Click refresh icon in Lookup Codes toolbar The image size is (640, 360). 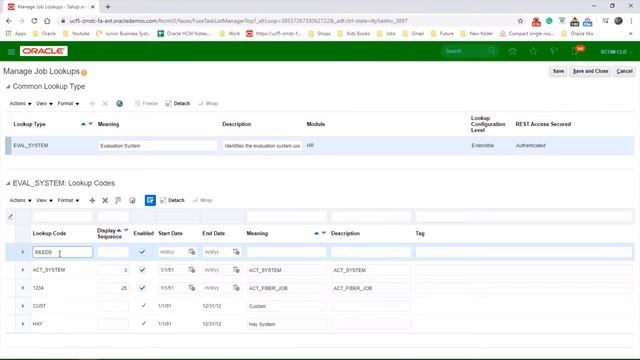point(132,200)
